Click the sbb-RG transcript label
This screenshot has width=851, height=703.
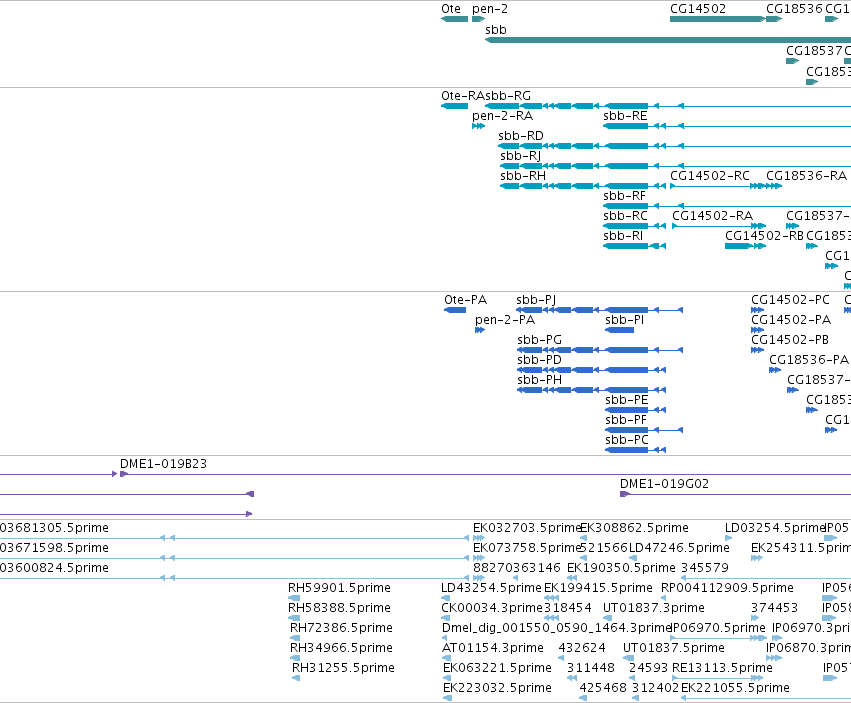[508, 96]
